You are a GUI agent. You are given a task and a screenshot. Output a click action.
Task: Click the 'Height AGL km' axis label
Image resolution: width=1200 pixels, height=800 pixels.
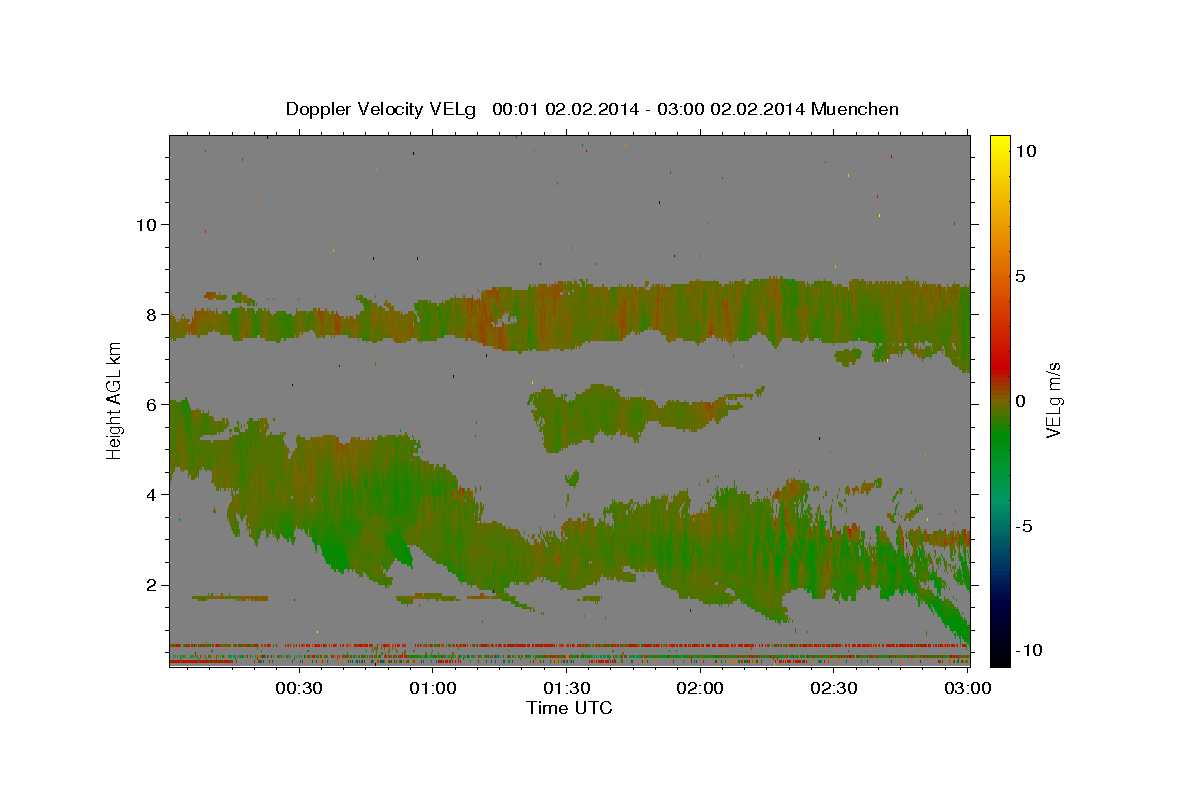tap(114, 400)
